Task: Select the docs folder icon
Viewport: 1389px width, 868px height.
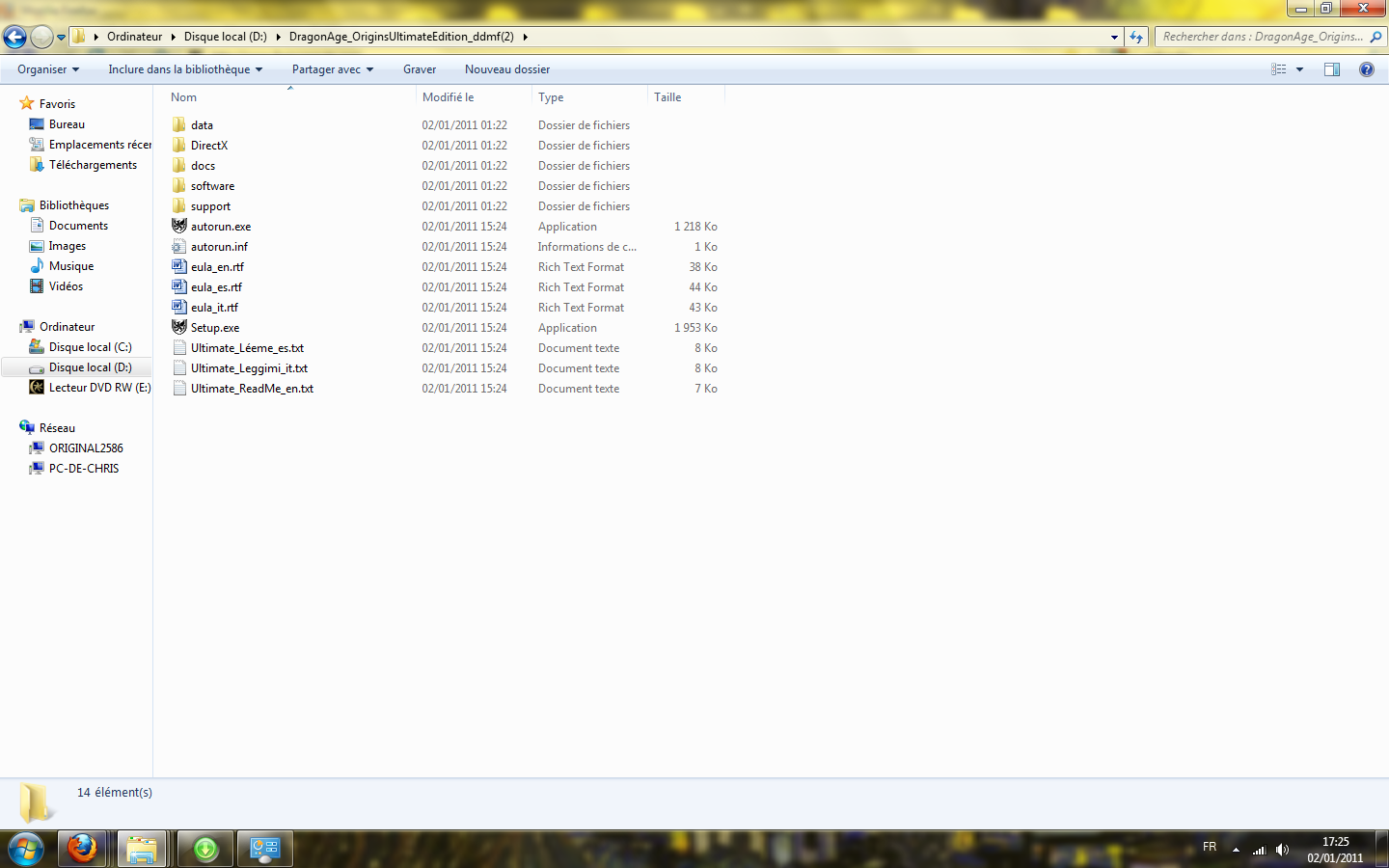Action: 178,165
